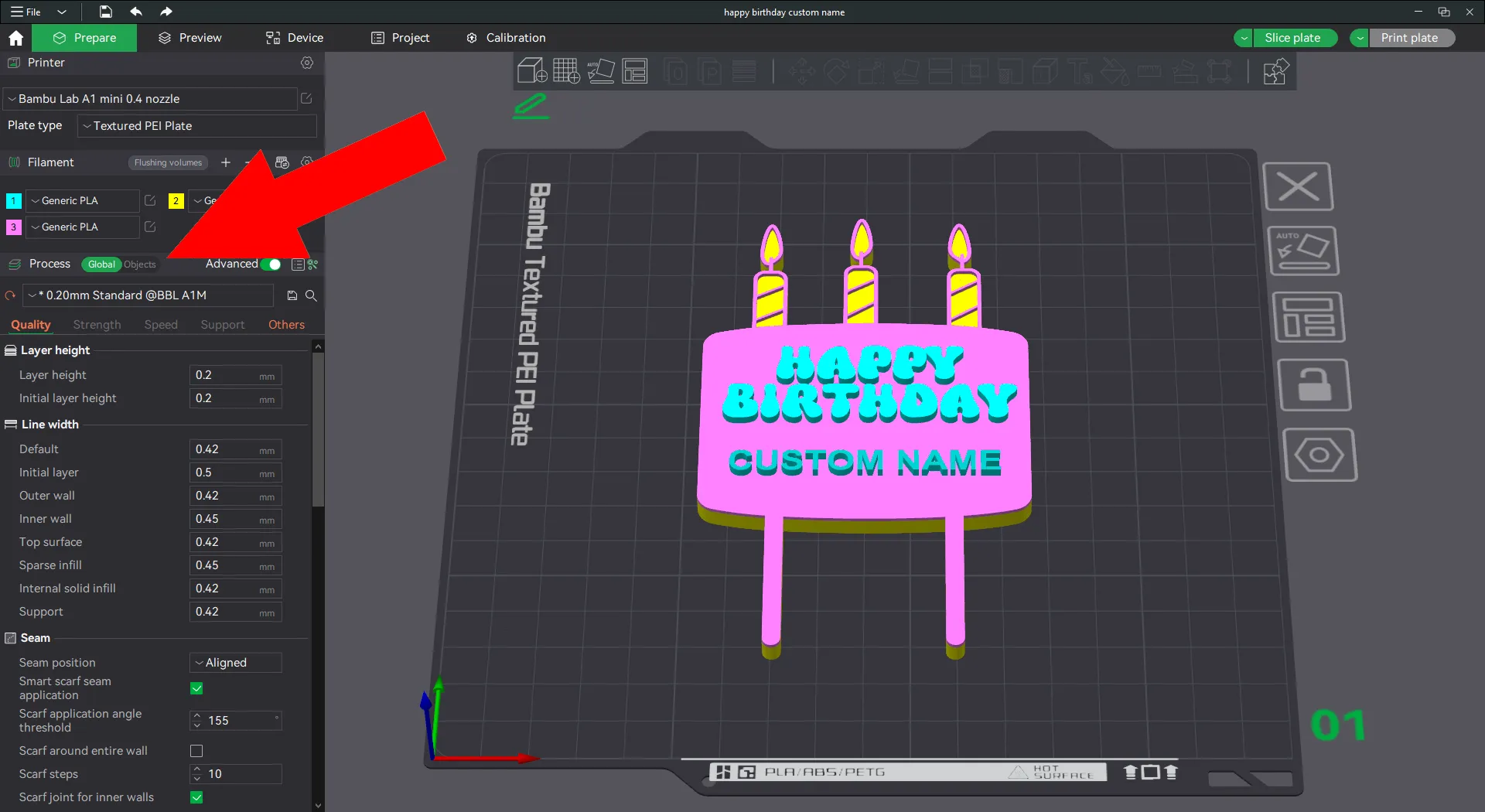Click the plate's auto orient icon
1485x812 pixels.
tap(1304, 251)
